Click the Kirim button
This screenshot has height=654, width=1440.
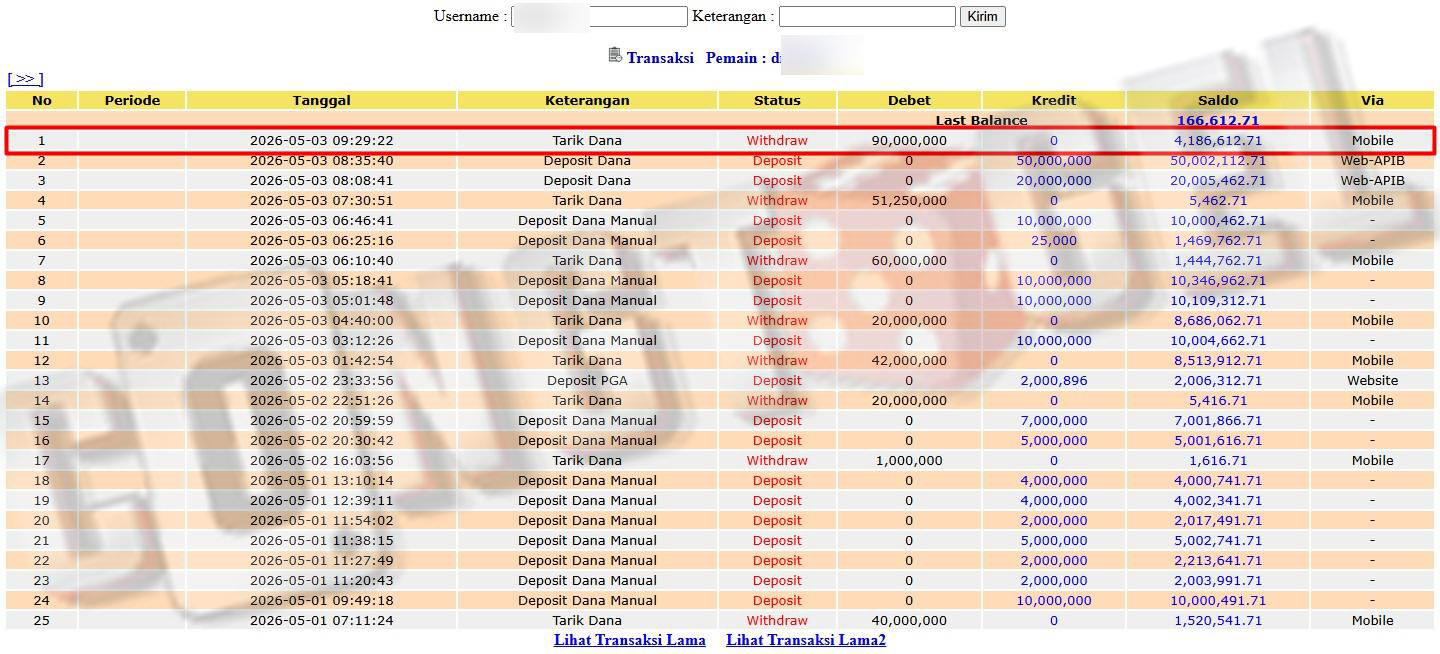tap(982, 17)
